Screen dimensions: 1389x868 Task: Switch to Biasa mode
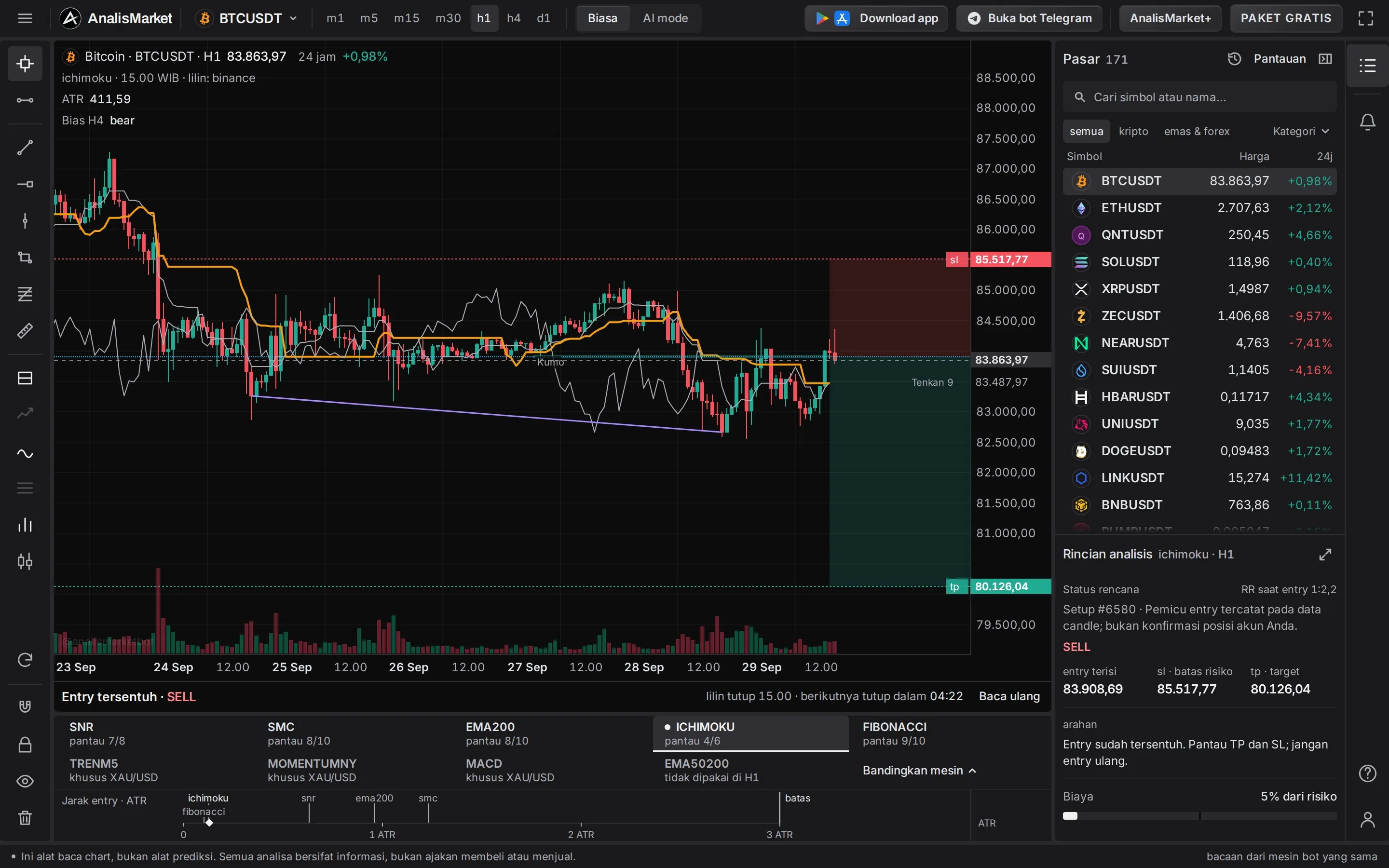point(602,18)
